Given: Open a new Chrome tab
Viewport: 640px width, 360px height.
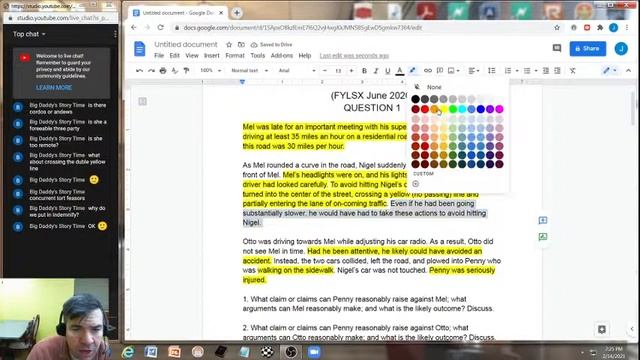Looking at the screenshot, I should tap(237, 13).
